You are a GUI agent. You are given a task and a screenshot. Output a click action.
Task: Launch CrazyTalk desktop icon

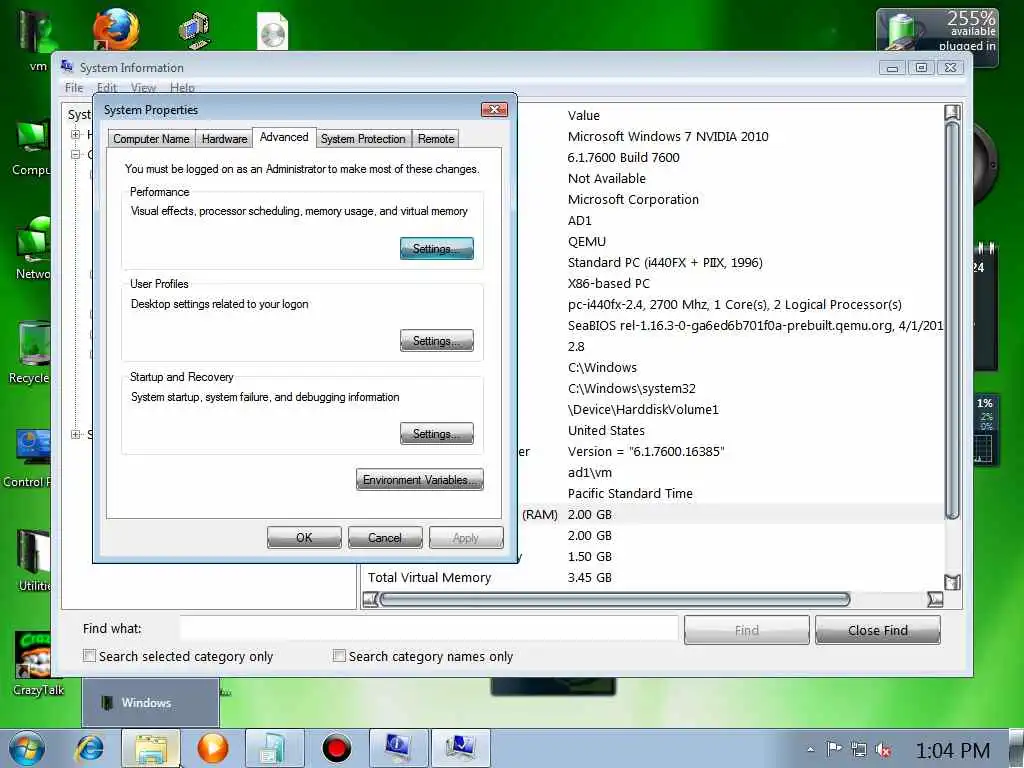(38, 664)
